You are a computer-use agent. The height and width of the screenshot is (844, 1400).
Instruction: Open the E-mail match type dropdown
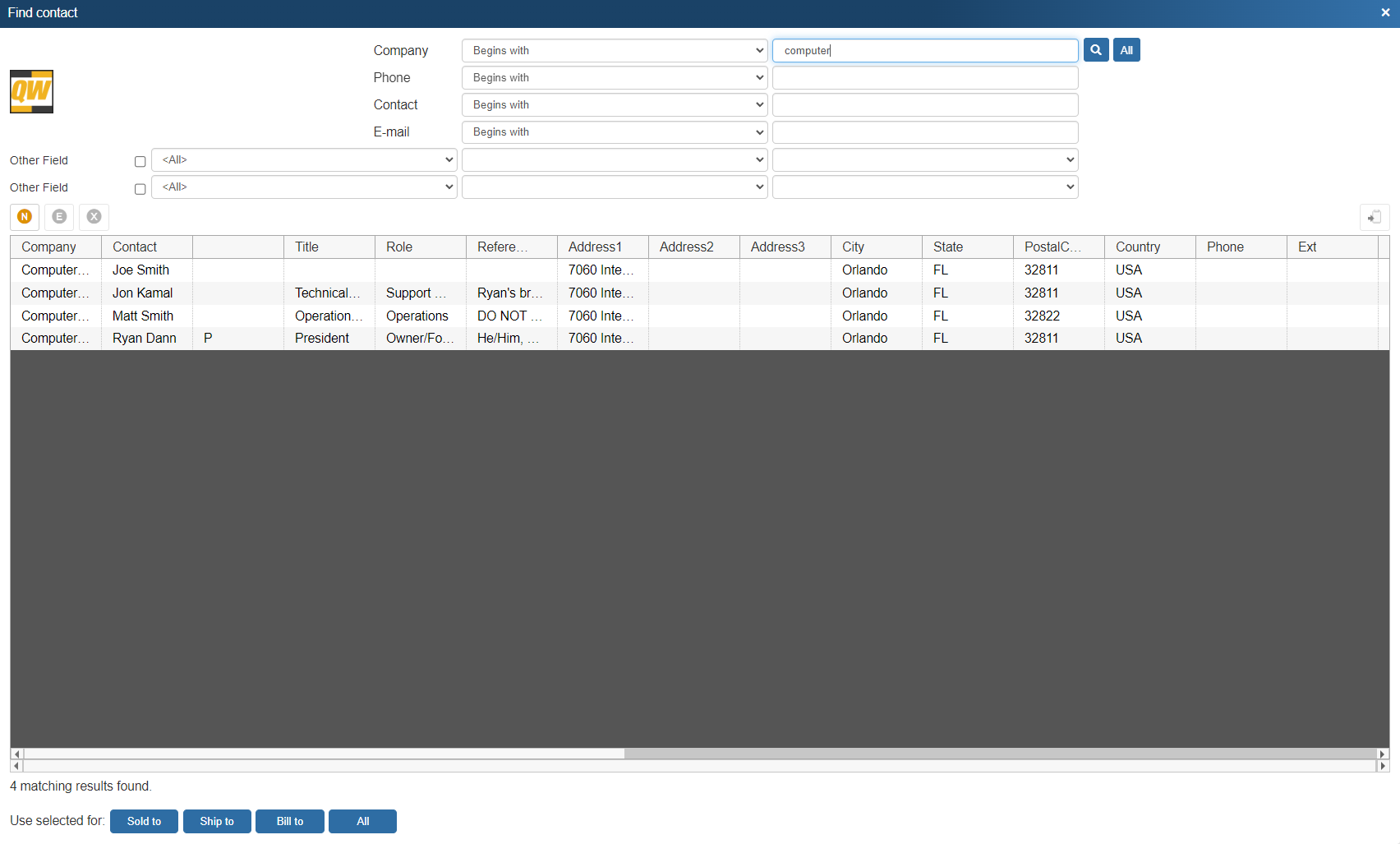point(614,132)
